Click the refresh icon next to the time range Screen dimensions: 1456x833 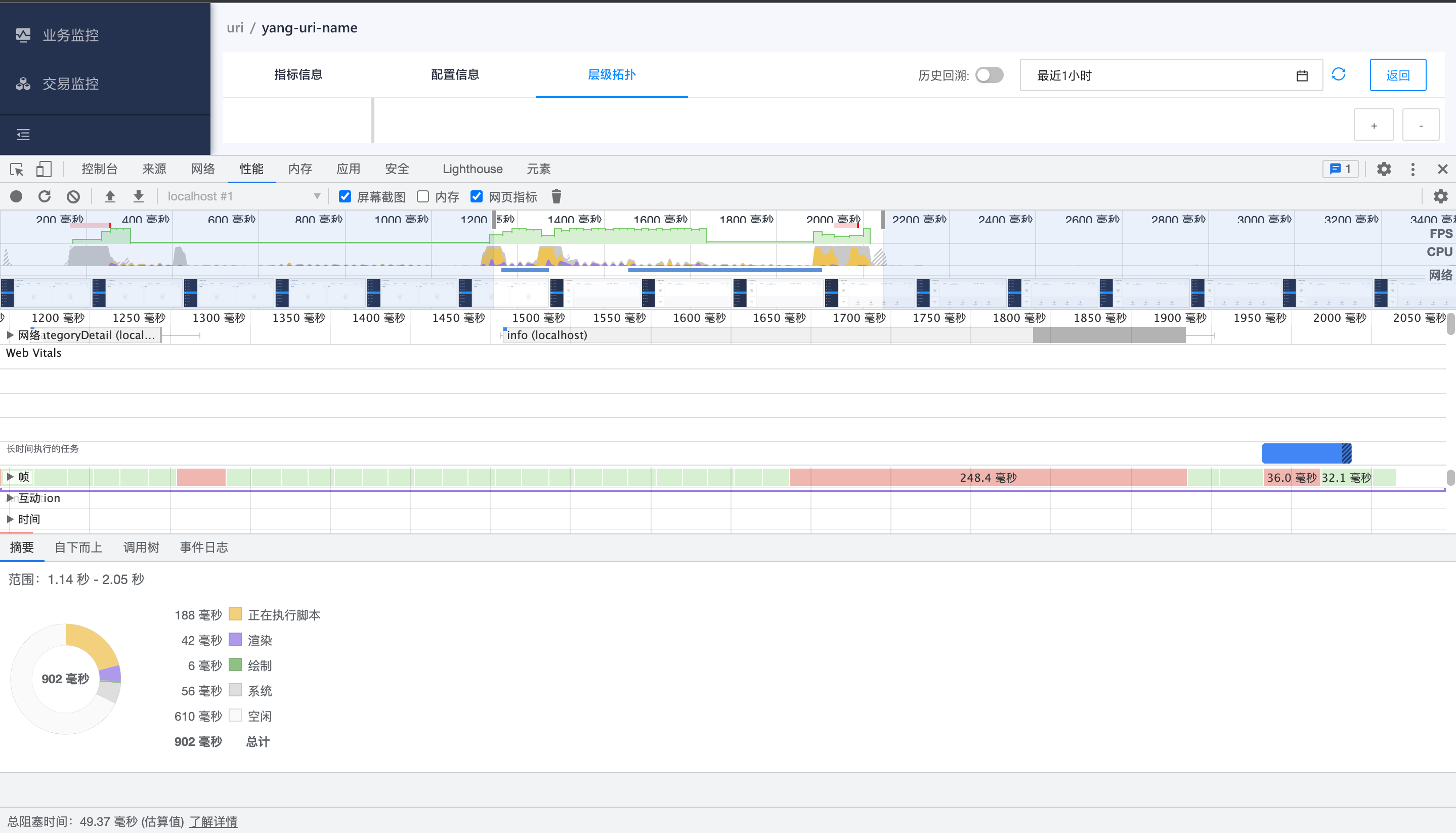pyautogui.click(x=1339, y=74)
